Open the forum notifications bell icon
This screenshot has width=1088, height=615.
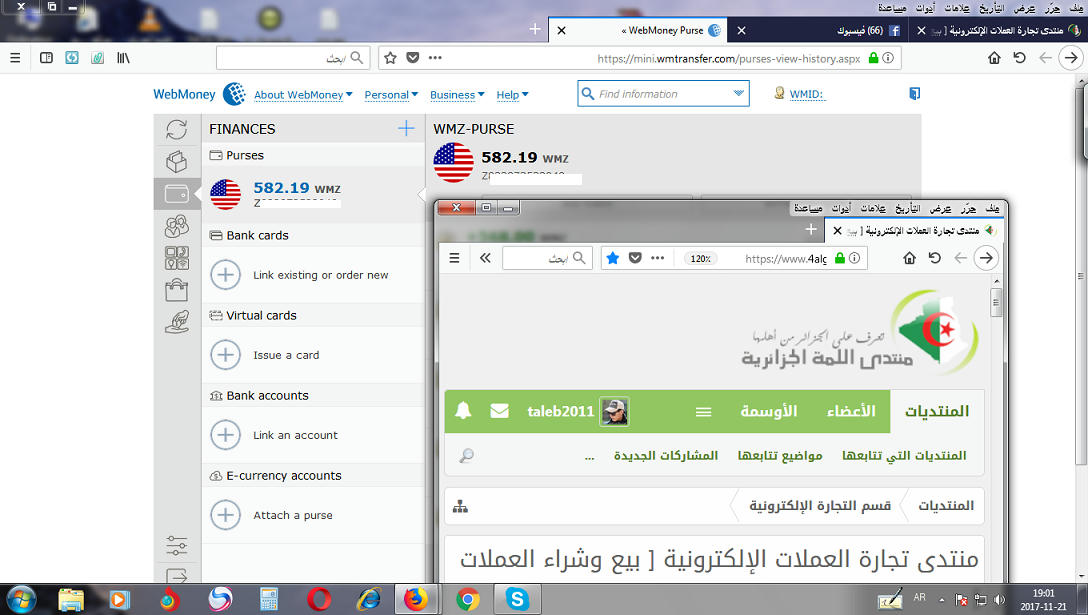point(463,411)
